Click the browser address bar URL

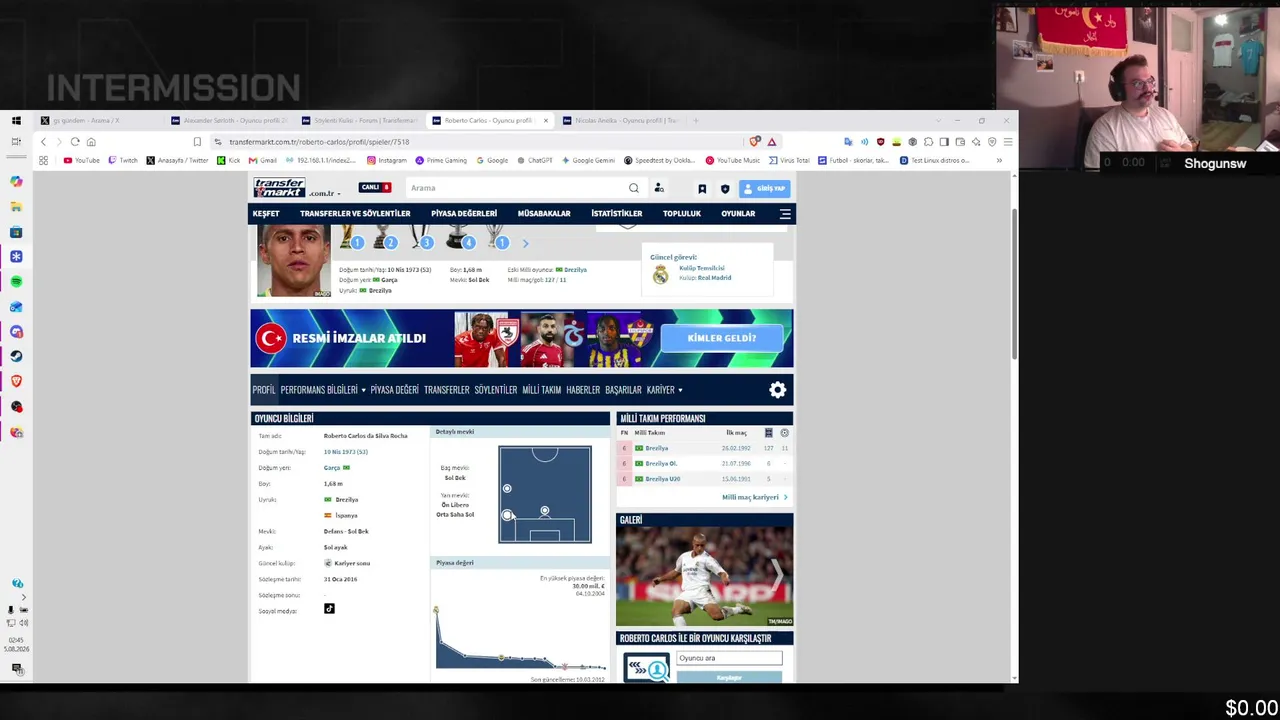point(319,142)
